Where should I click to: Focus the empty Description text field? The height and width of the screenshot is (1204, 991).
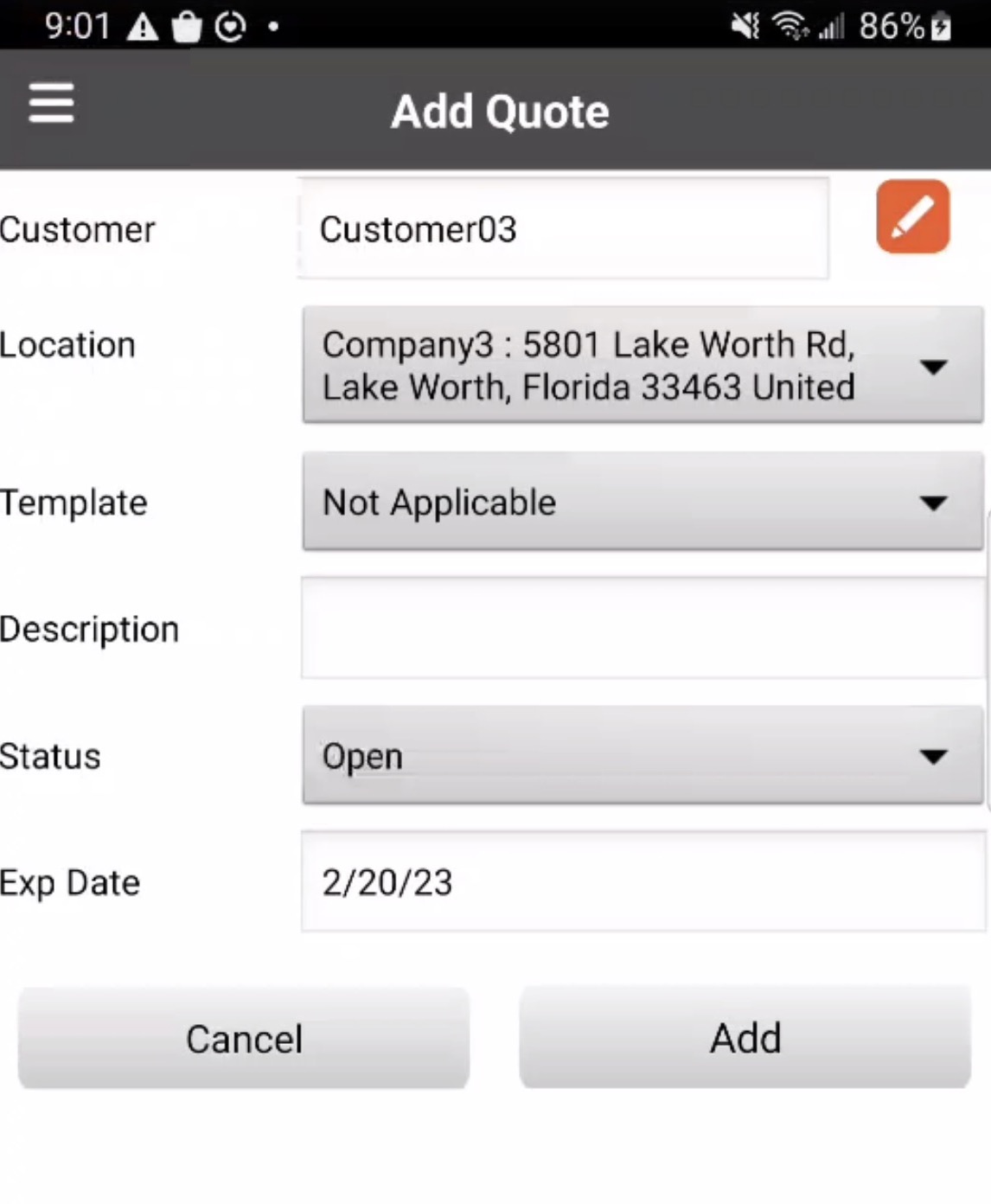coord(643,629)
